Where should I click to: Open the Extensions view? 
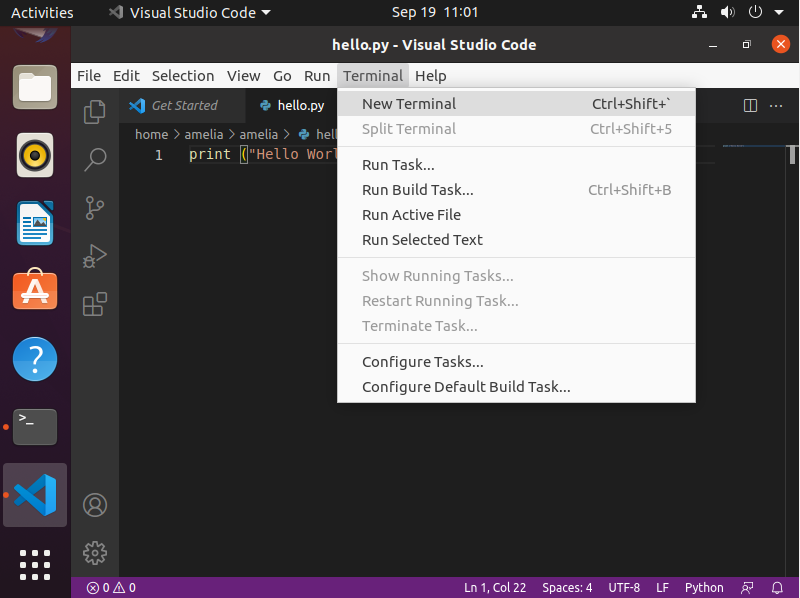tap(94, 304)
